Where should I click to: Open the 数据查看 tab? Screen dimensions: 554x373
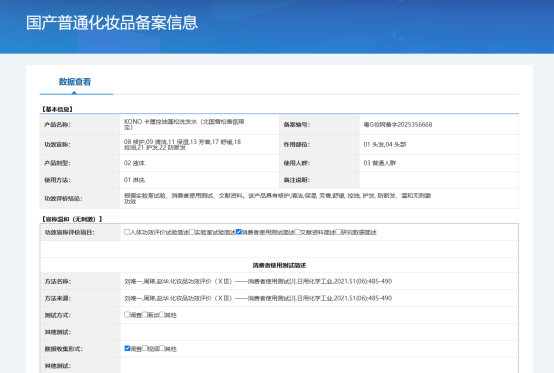pos(75,82)
